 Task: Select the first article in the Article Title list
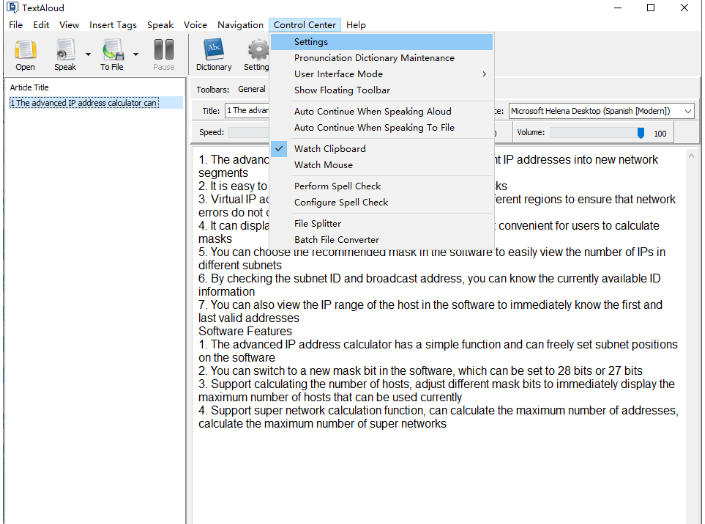tap(84, 103)
